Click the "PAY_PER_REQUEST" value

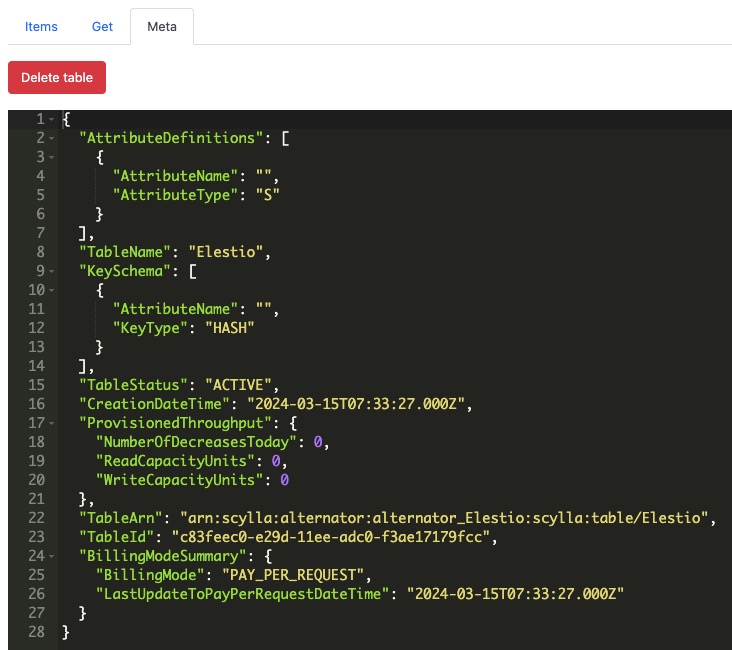[293, 575]
